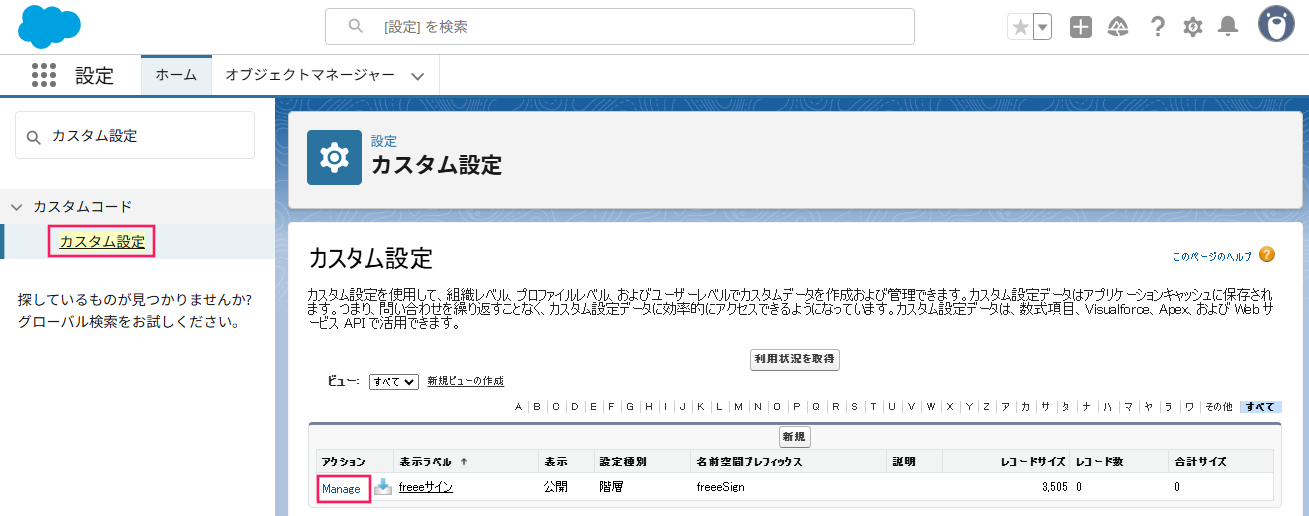Open the favorites list dropdown arrow
Screen dimensions: 1309x516
1043,27
